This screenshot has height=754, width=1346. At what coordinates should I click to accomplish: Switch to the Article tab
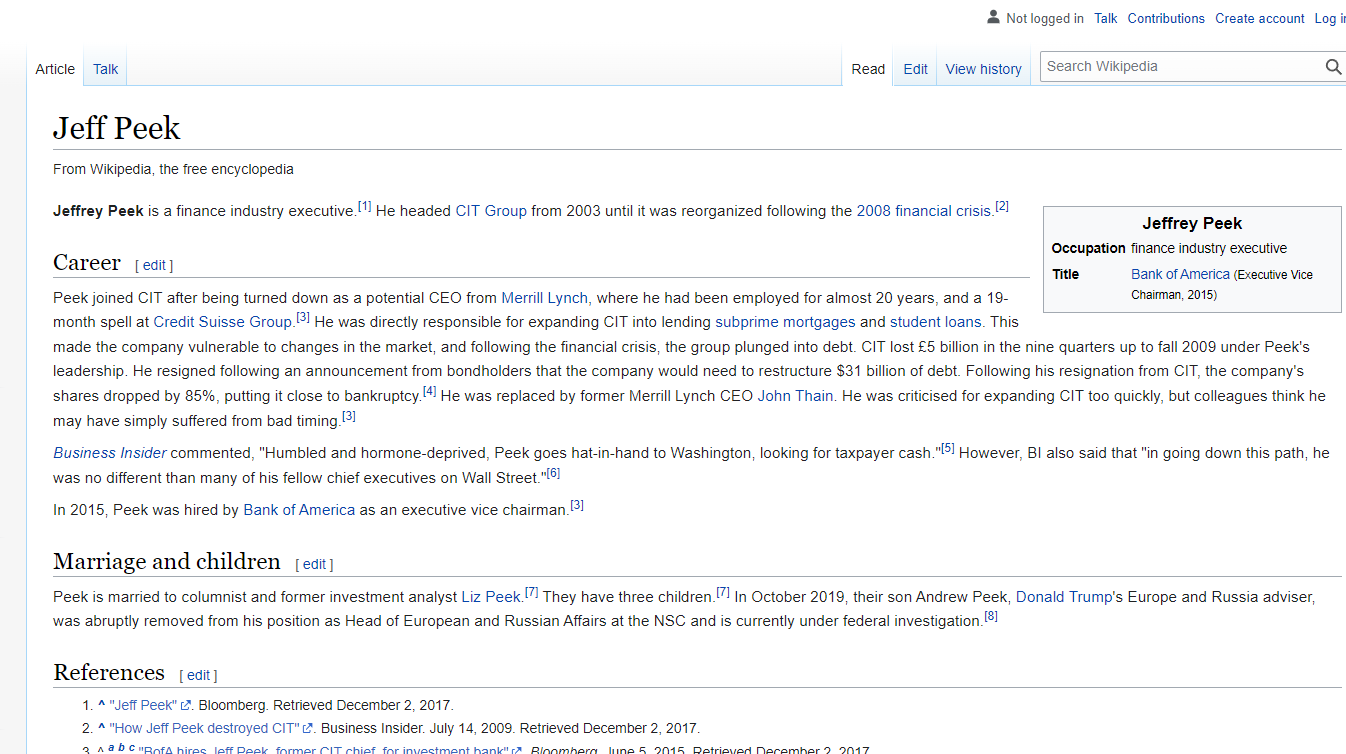point(55,69)
